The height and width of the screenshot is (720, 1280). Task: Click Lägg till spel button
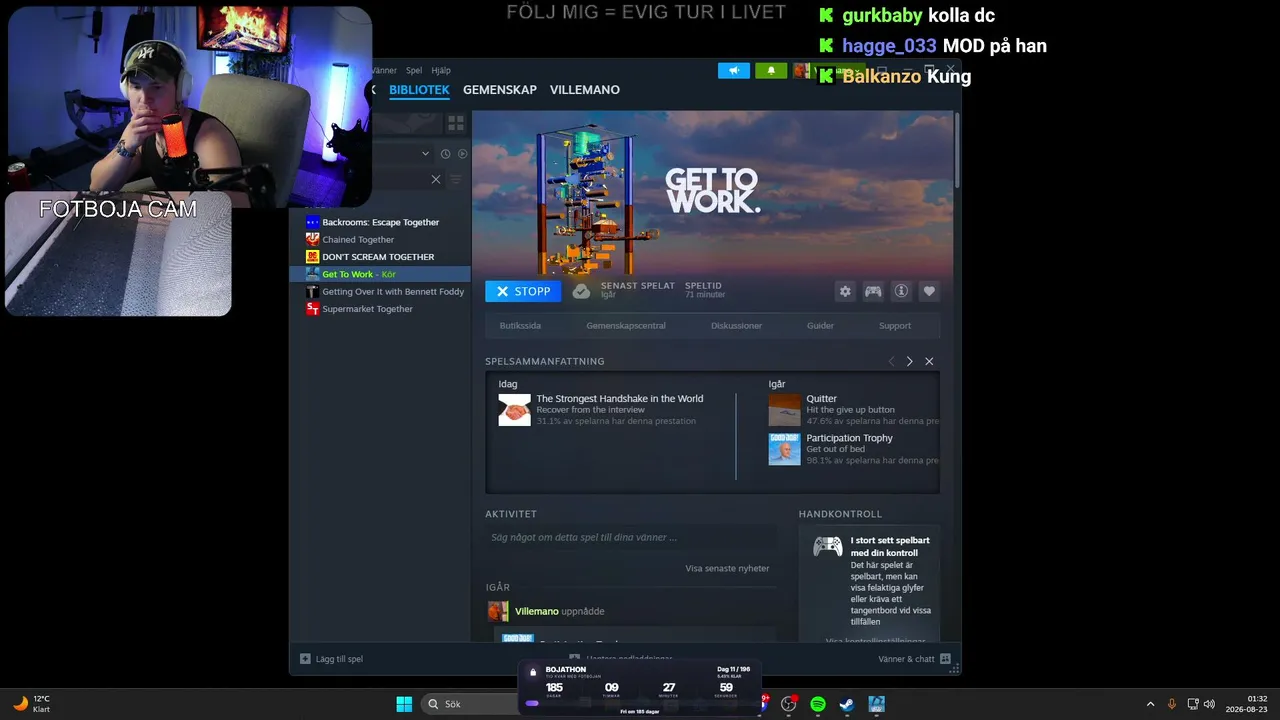(x=332, y=659)
